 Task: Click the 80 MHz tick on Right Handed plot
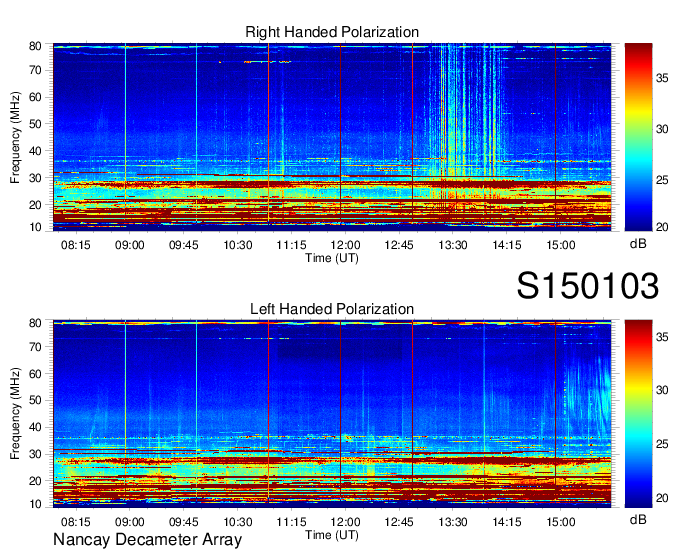[35, 46]
